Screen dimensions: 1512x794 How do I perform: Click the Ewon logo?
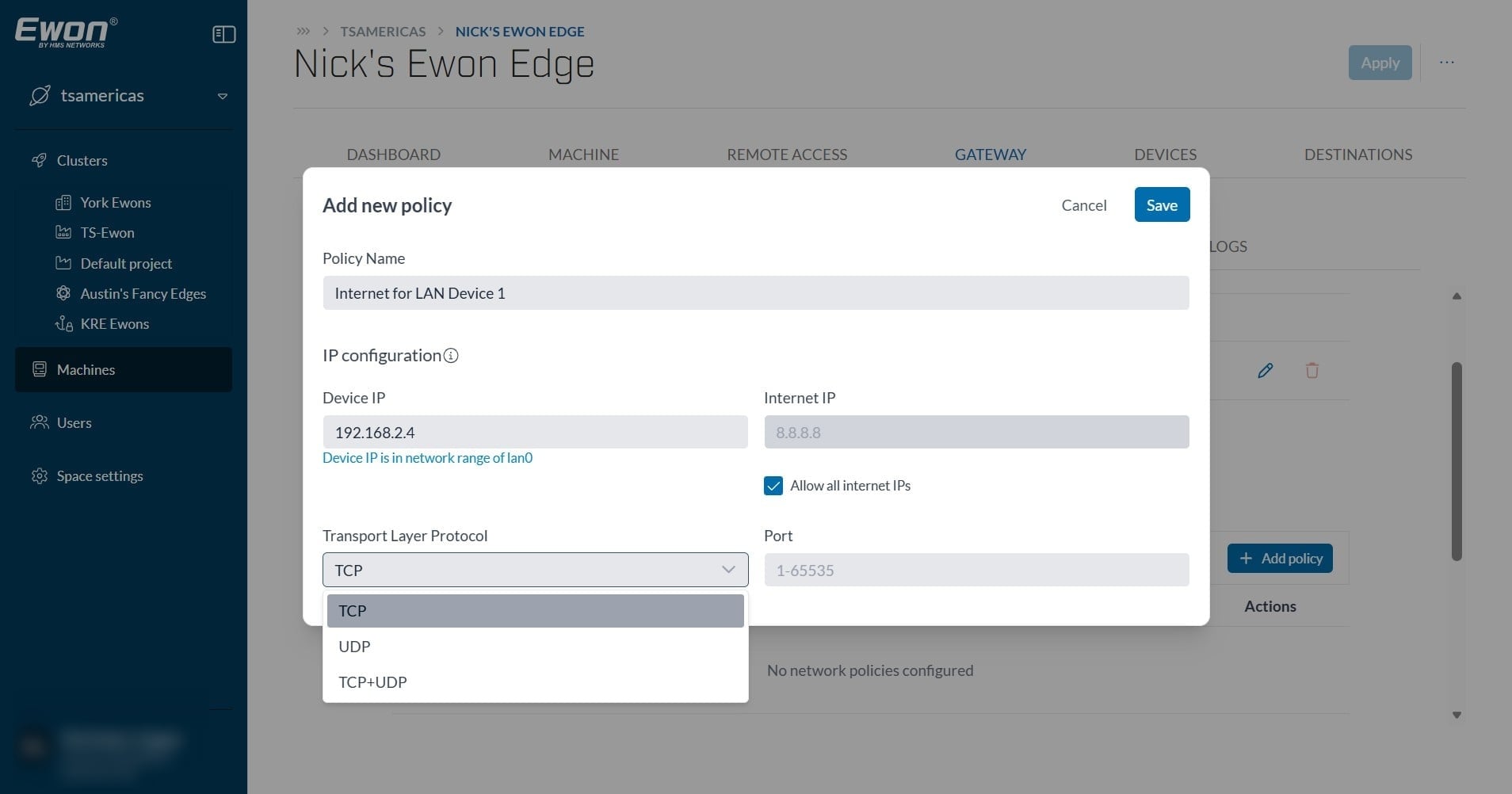(x=66, y=32)
